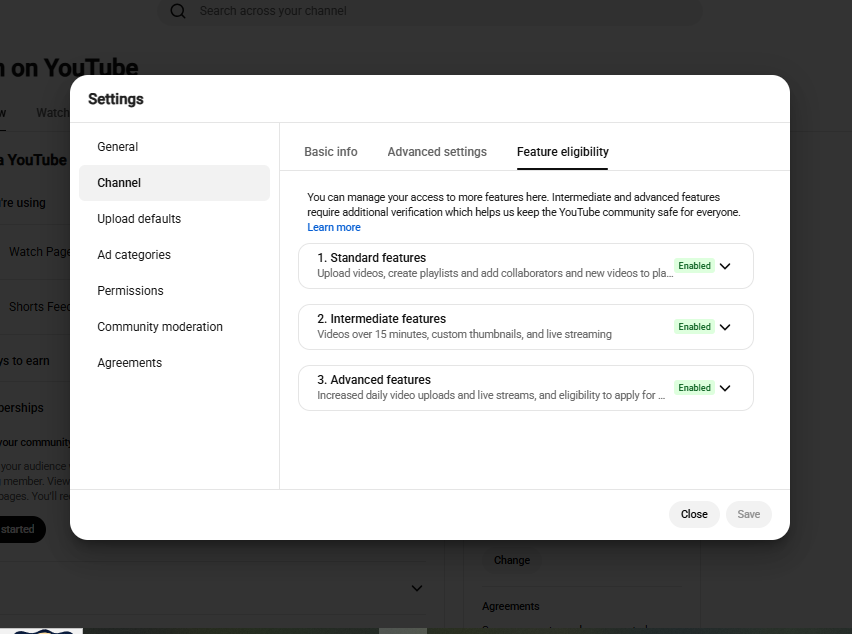
Task: Select the Feature eligibility tab
Action: coord(562,152)
